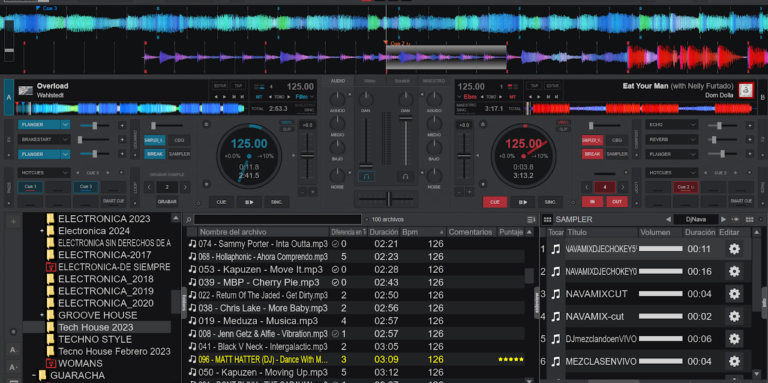Click the Overload track cover art
The image size is (768, 383).
pos(25,91)
